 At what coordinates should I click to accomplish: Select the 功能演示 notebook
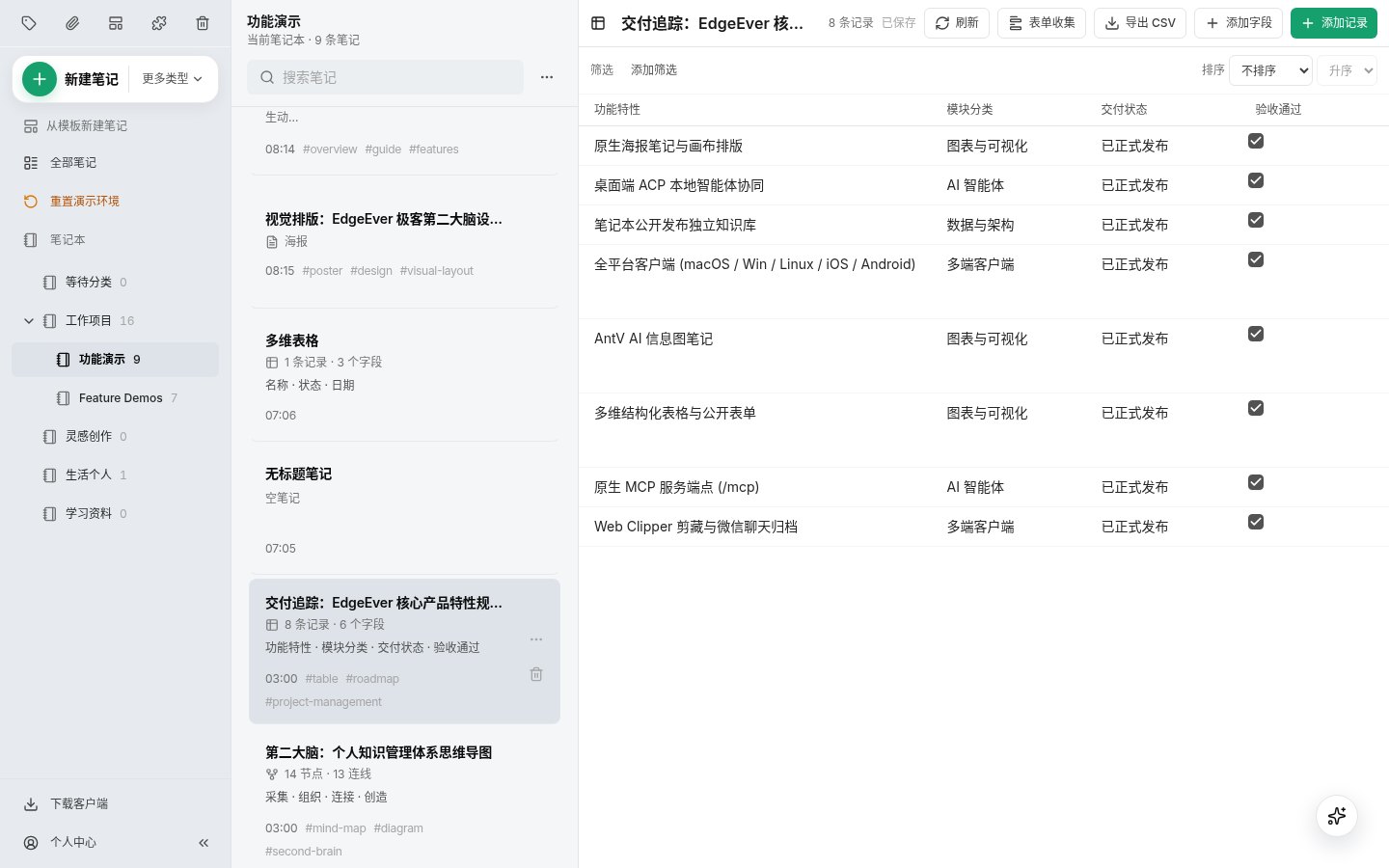115,360
